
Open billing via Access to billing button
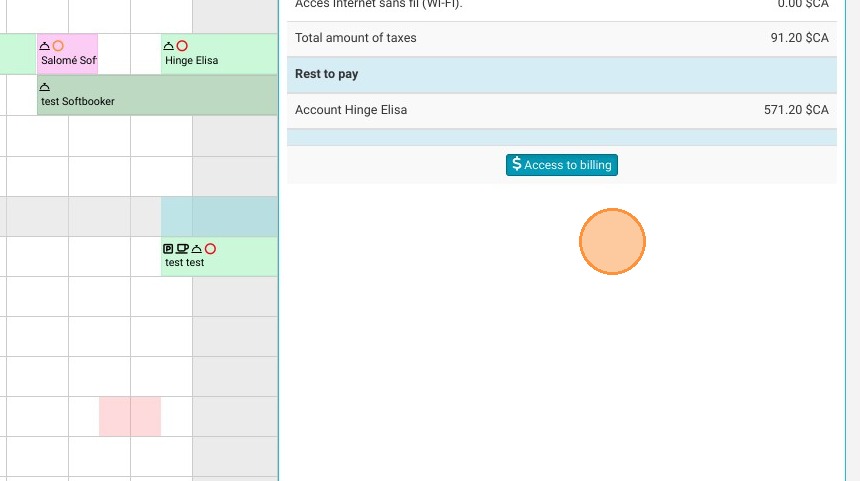click(x=562, y=165)
